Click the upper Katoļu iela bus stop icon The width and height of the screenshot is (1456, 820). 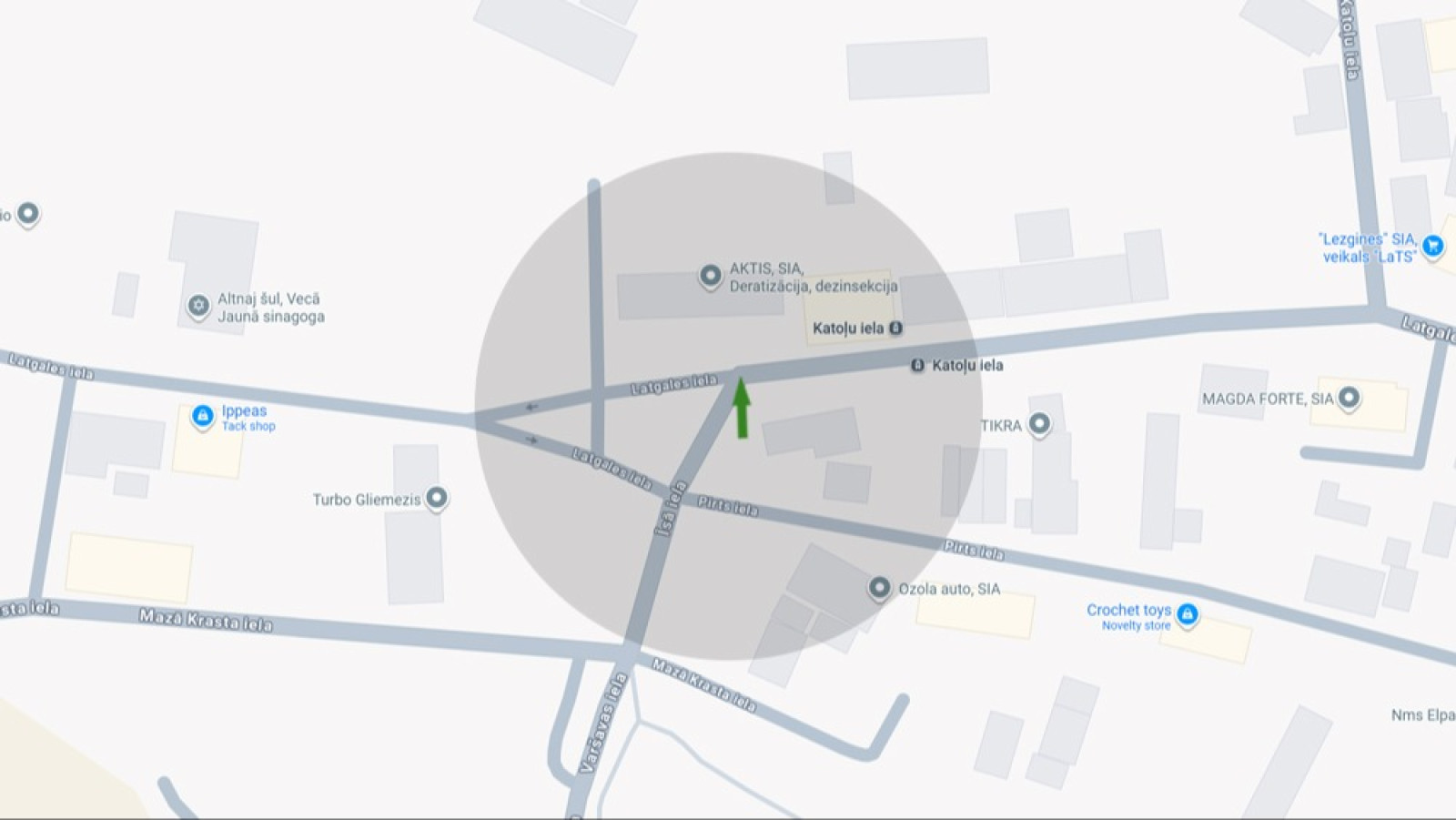tap(895, 328)
